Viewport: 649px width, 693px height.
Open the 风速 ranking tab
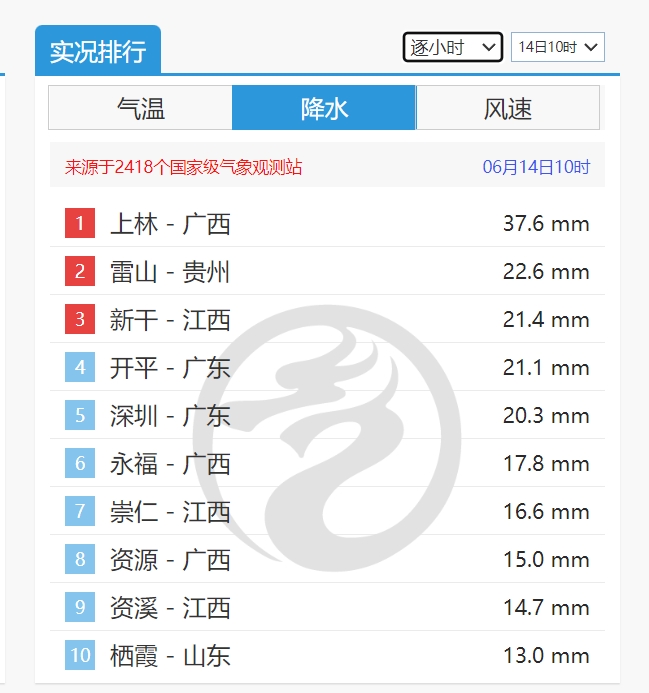coord(508,108)
